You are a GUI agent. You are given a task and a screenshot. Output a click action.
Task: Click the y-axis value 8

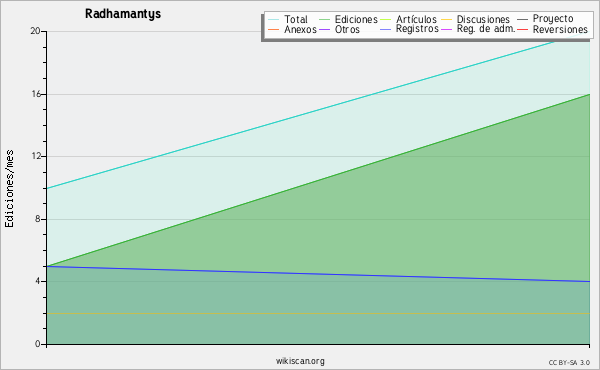click(38, 219)
